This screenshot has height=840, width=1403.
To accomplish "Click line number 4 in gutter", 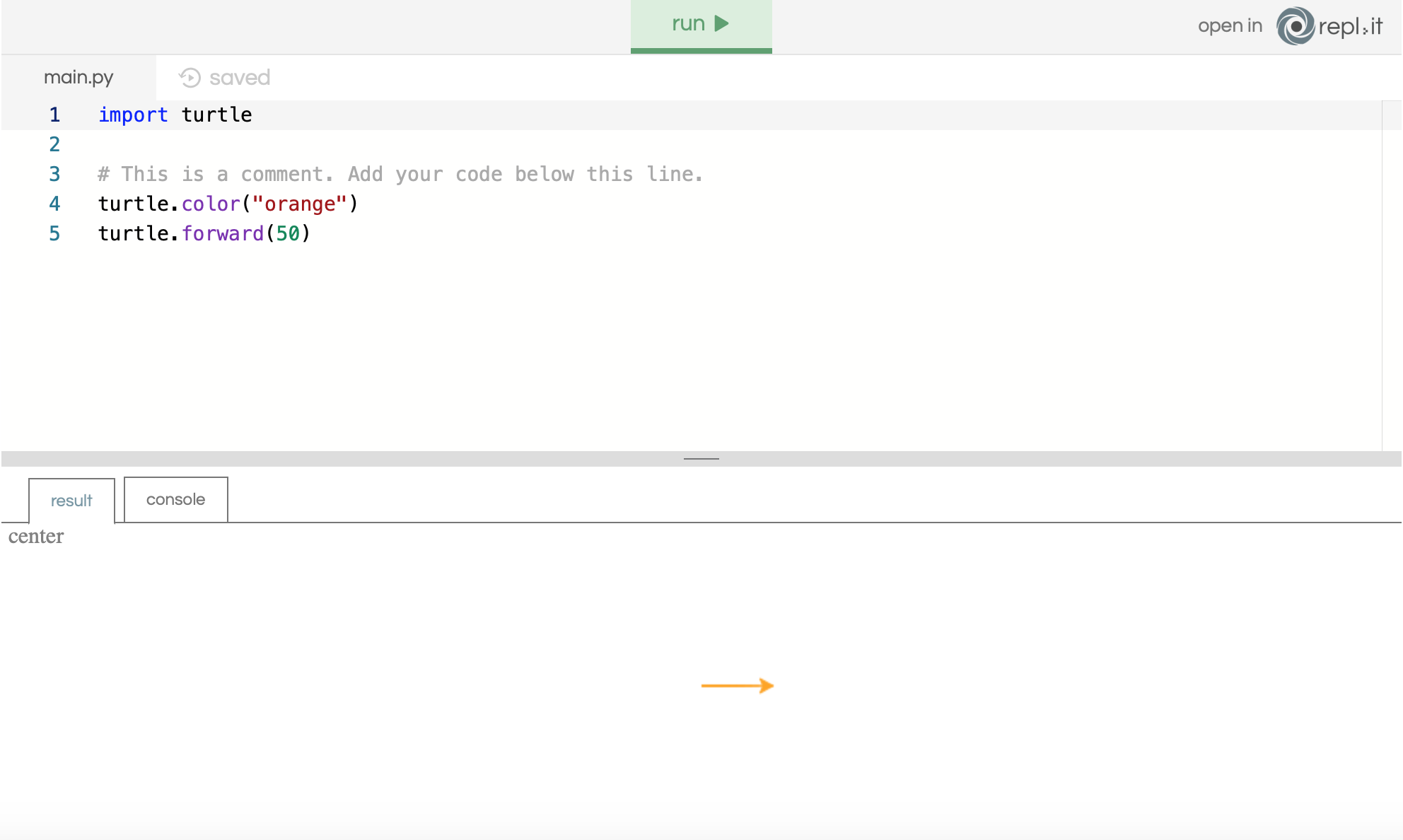I will click(54, 204).
